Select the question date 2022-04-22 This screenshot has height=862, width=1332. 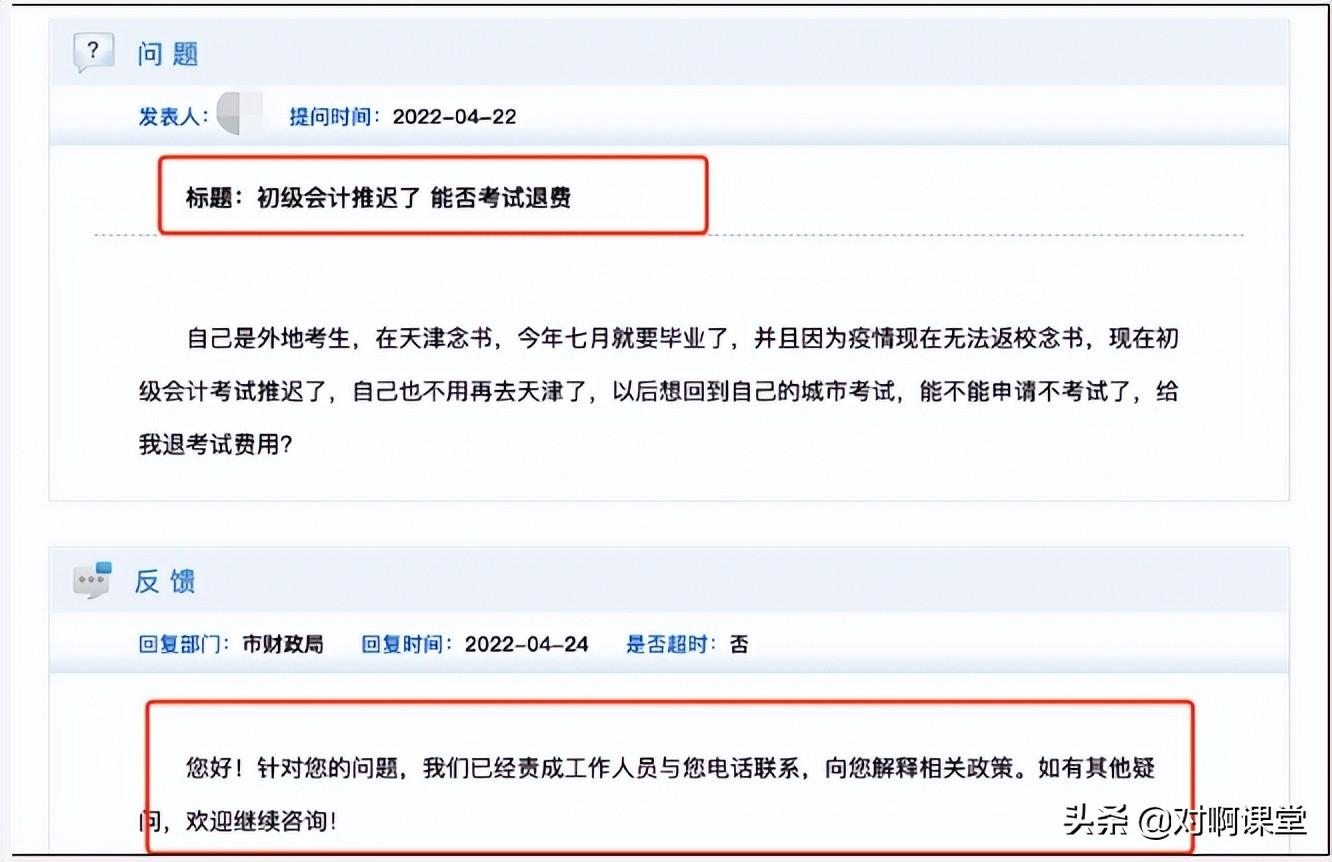pos(455,116)
